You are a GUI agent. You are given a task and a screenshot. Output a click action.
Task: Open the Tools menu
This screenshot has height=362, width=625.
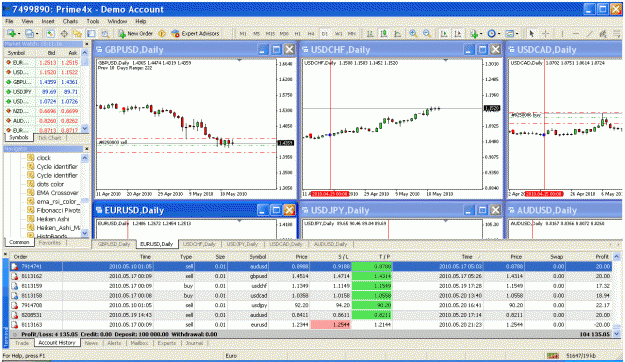pyautogui.click(x=93, y=21)
